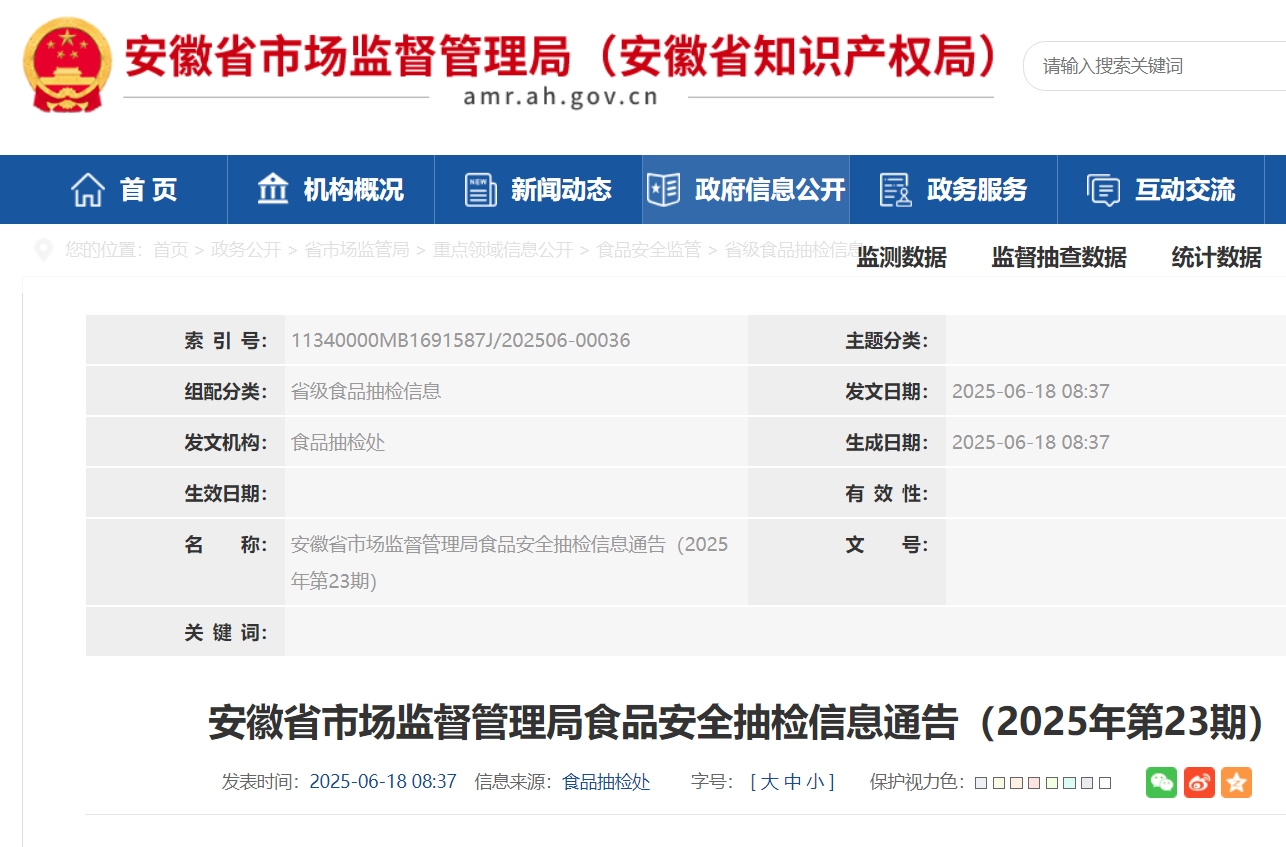Click the home icon beside 首页
Image resolution: width=1286 pixels, height=847 pixels.
(88, 190)
